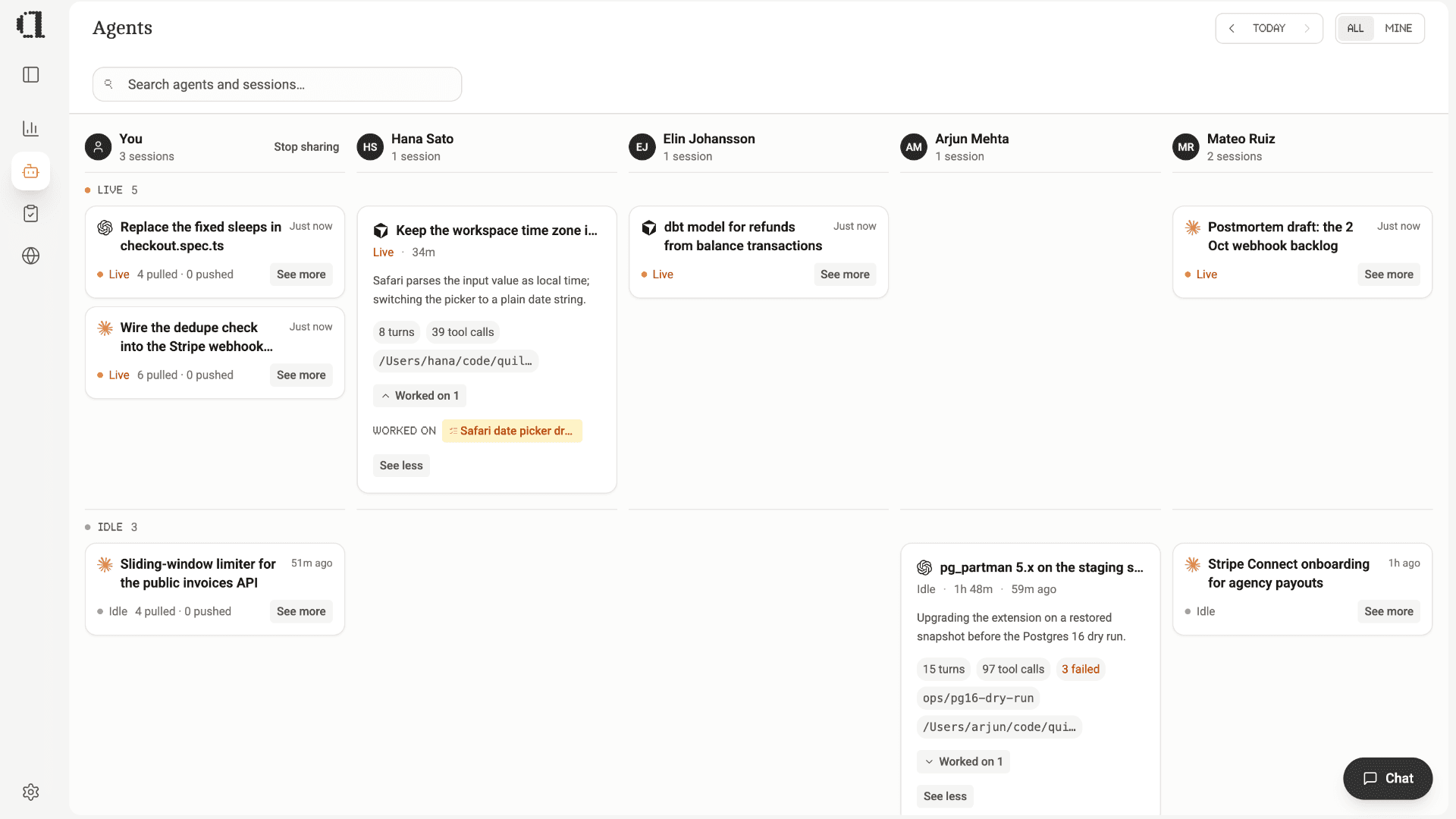The image size is (1456, 819).
Task: Open the app logo home icon
Action: click(30, 24)
